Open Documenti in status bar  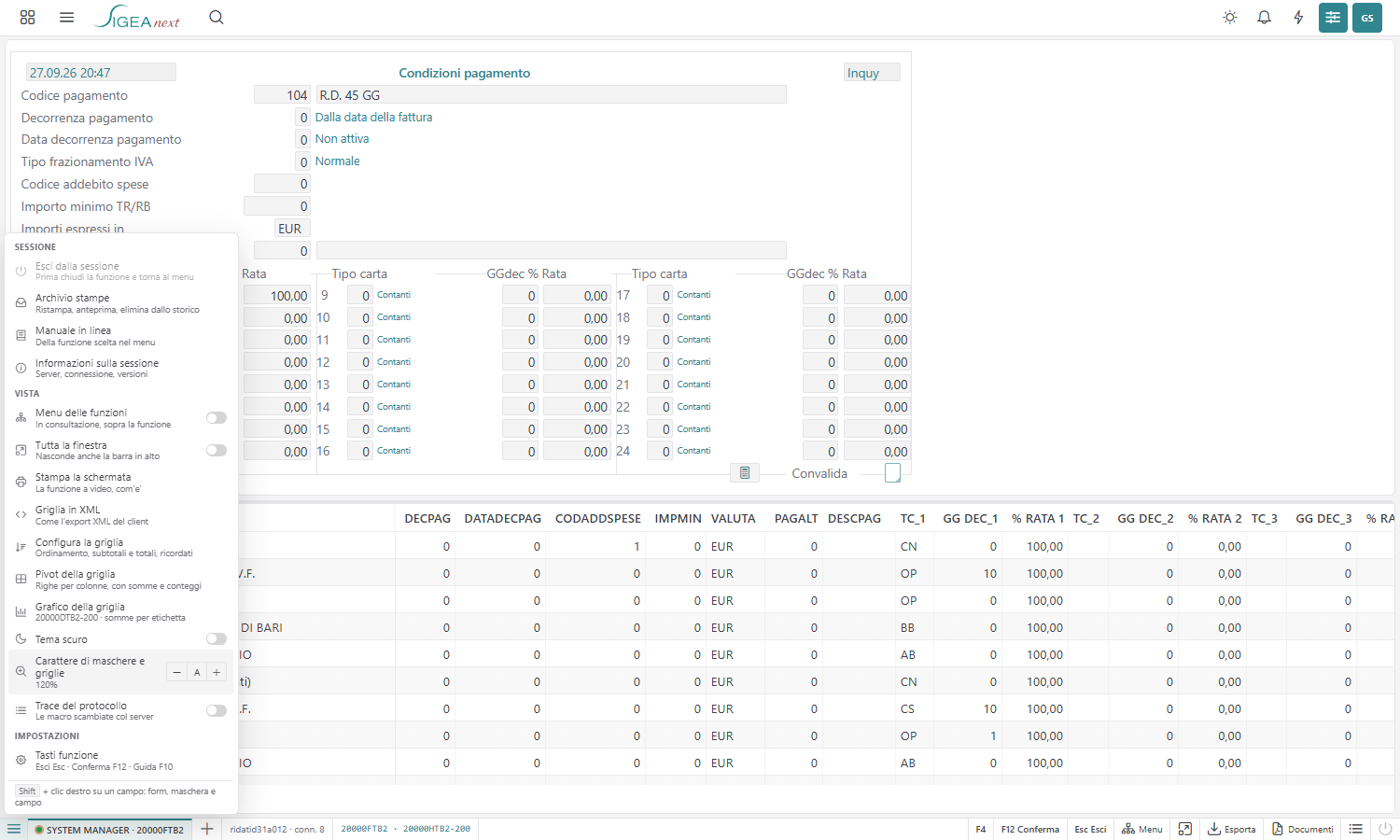pos(1302,829)
